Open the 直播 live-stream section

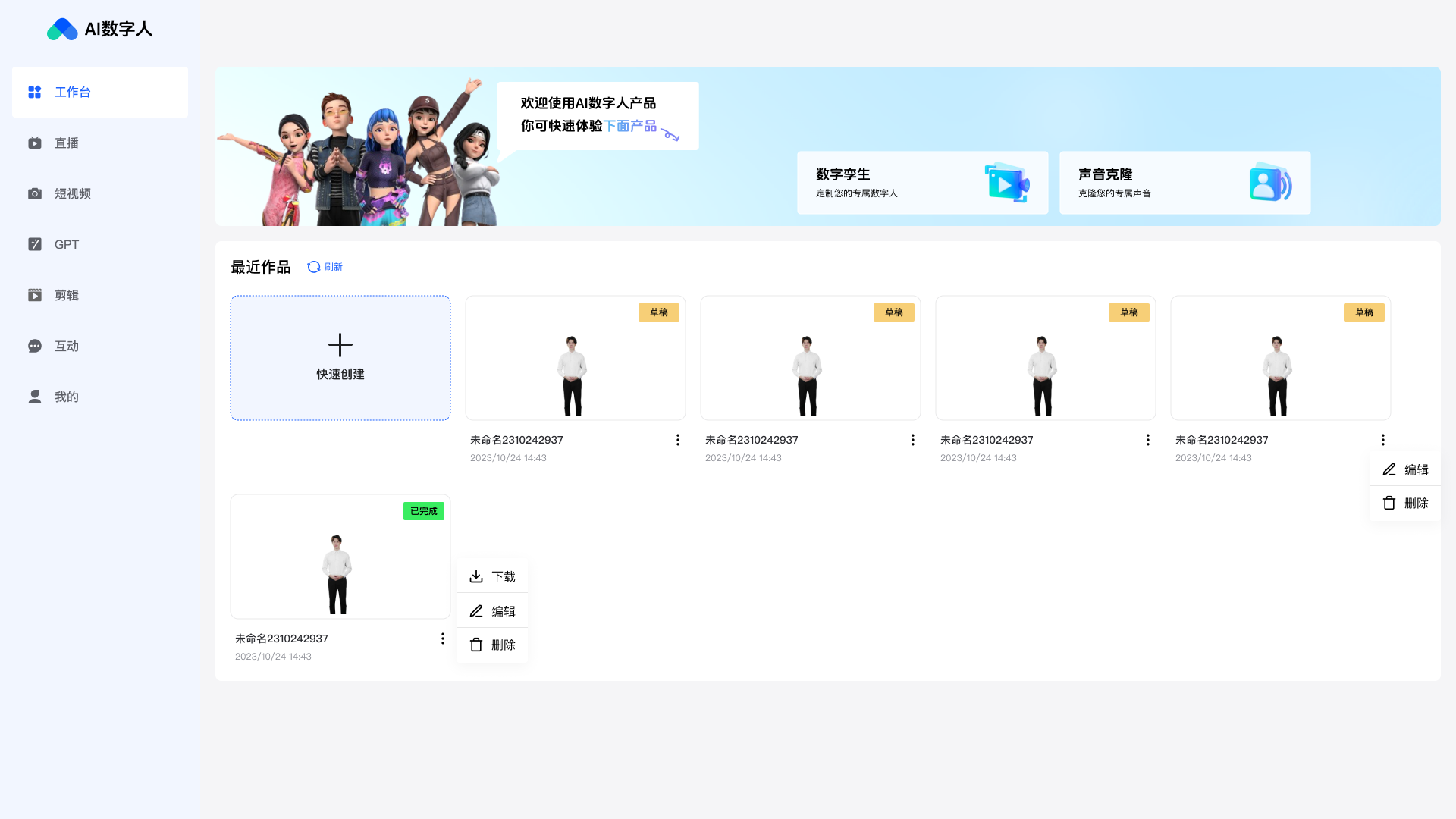[66, 143]
